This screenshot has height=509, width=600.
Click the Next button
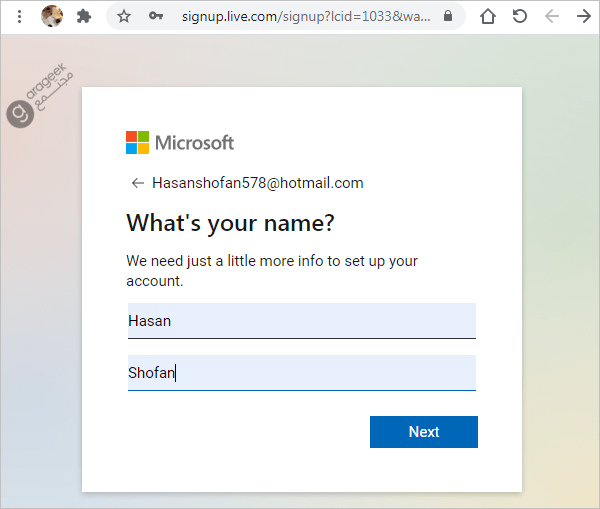pos(424,432)
